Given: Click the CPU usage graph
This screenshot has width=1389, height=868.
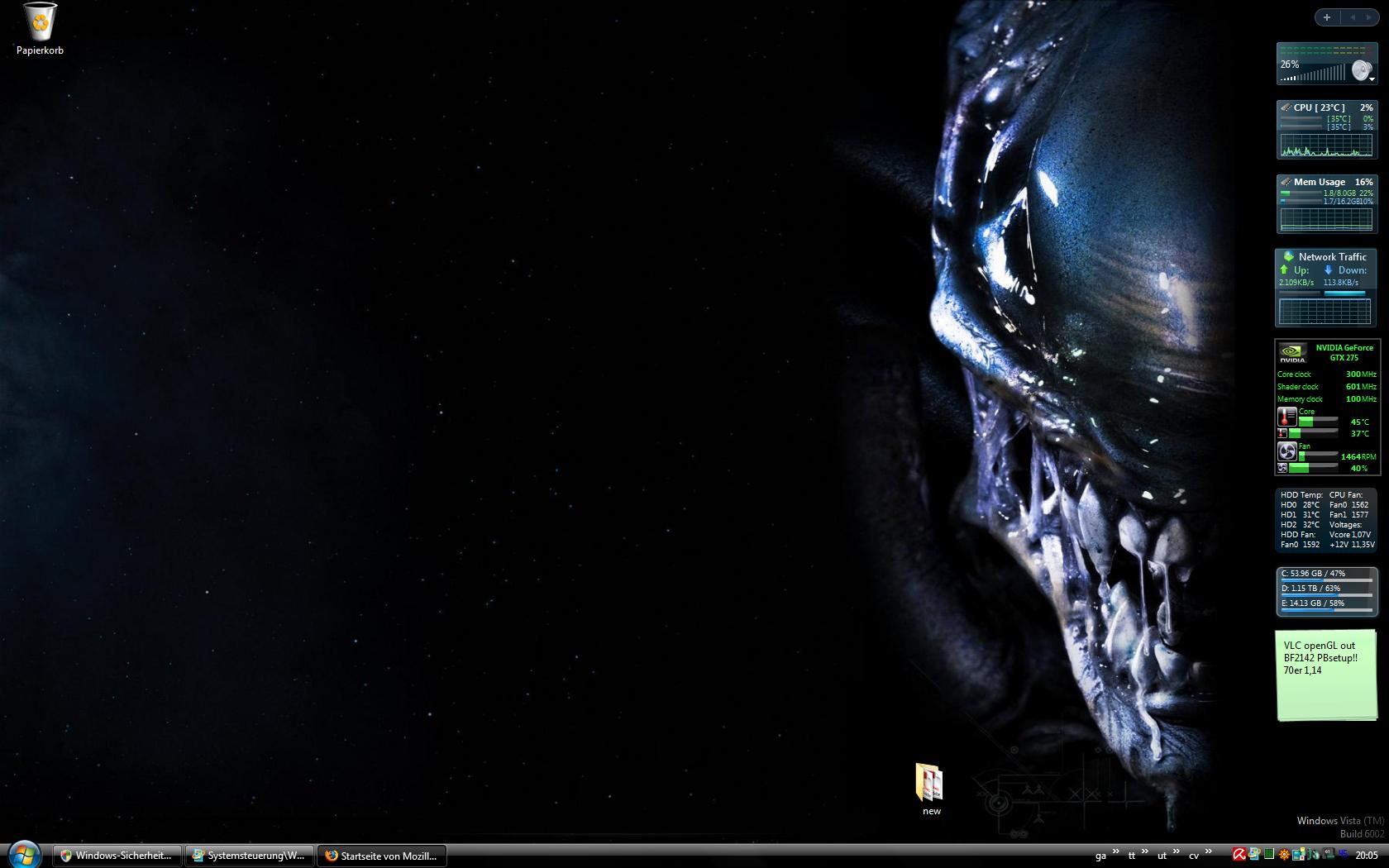Looking at the screenshot, I should click(x=1326, y=145).
